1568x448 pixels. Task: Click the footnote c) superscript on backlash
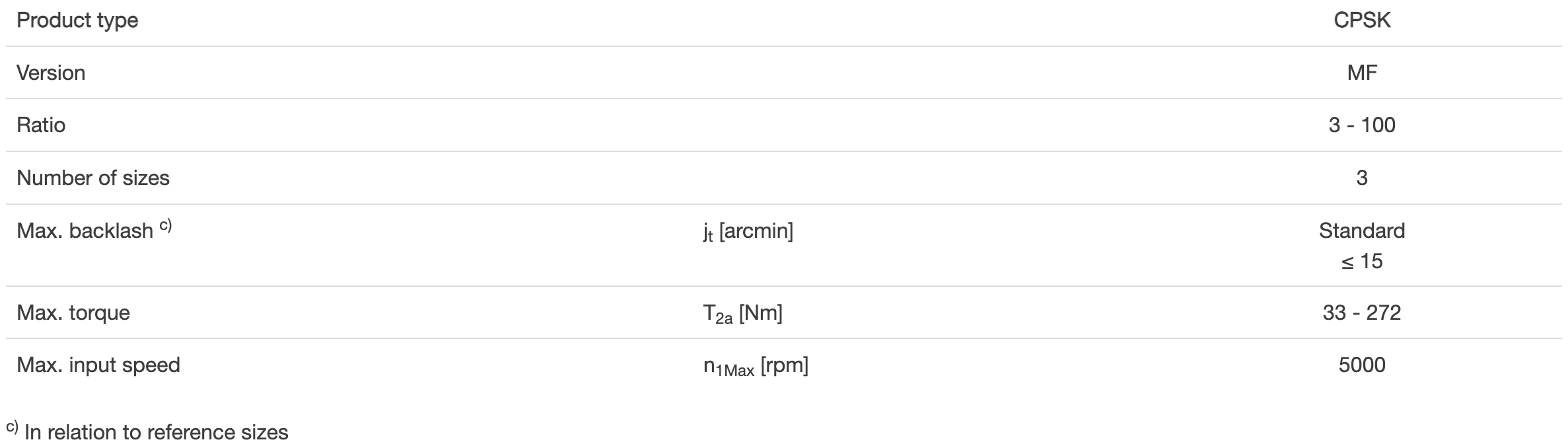coord(165,226)
